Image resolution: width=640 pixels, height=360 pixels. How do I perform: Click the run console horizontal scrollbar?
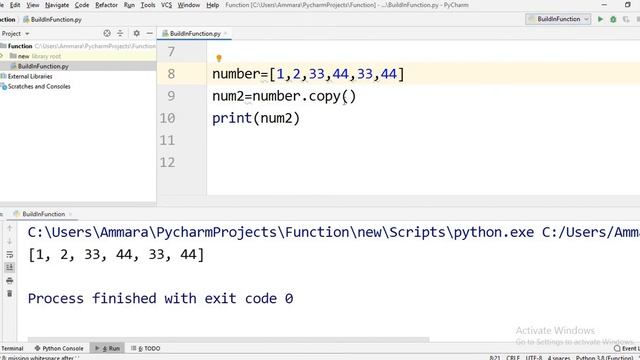coord(229,340)
